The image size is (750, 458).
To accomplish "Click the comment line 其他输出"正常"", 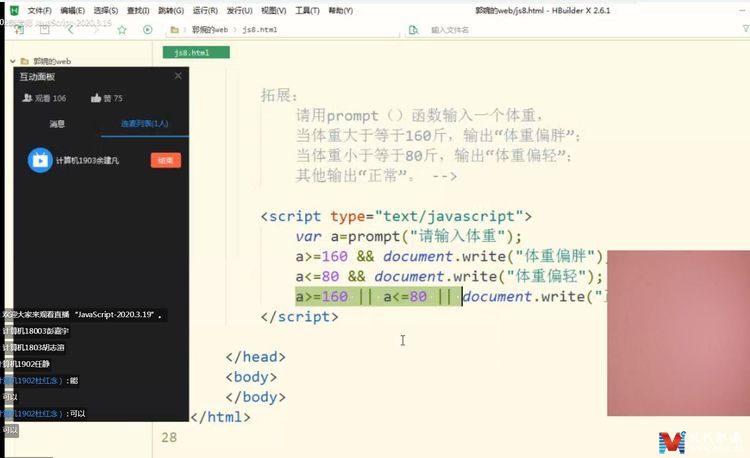I will pos(376,175).
